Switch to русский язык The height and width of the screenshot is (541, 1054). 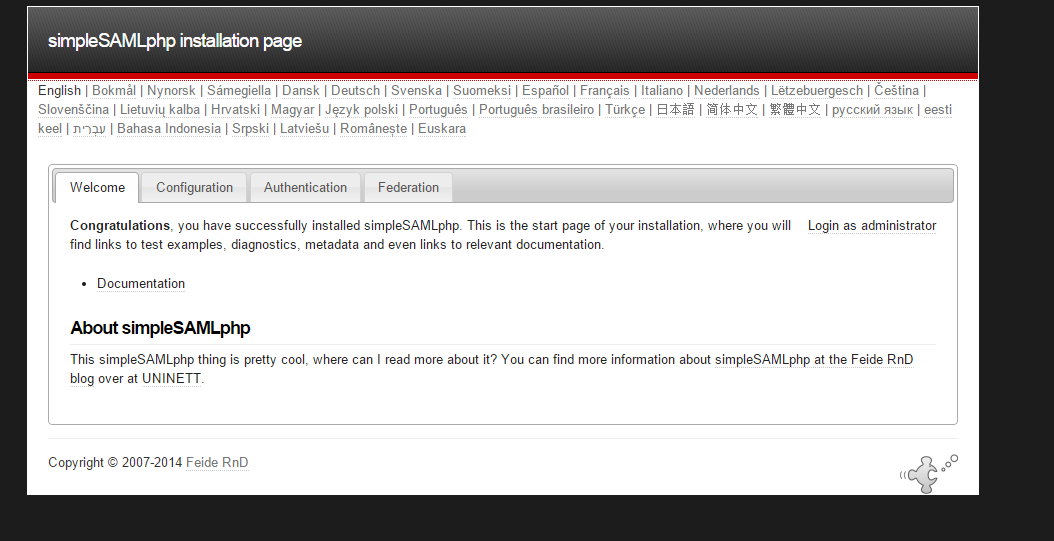click(873, 110)
